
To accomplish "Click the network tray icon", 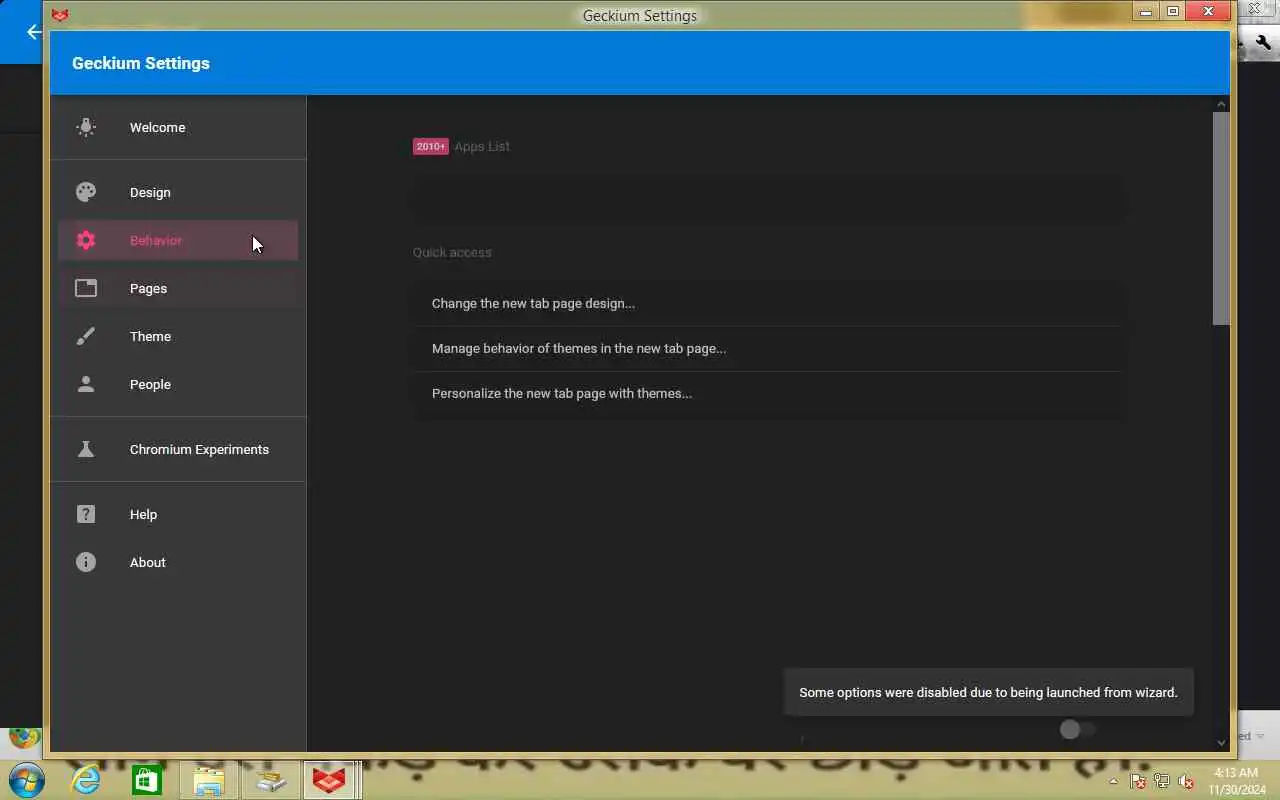I will [1161, 781].
